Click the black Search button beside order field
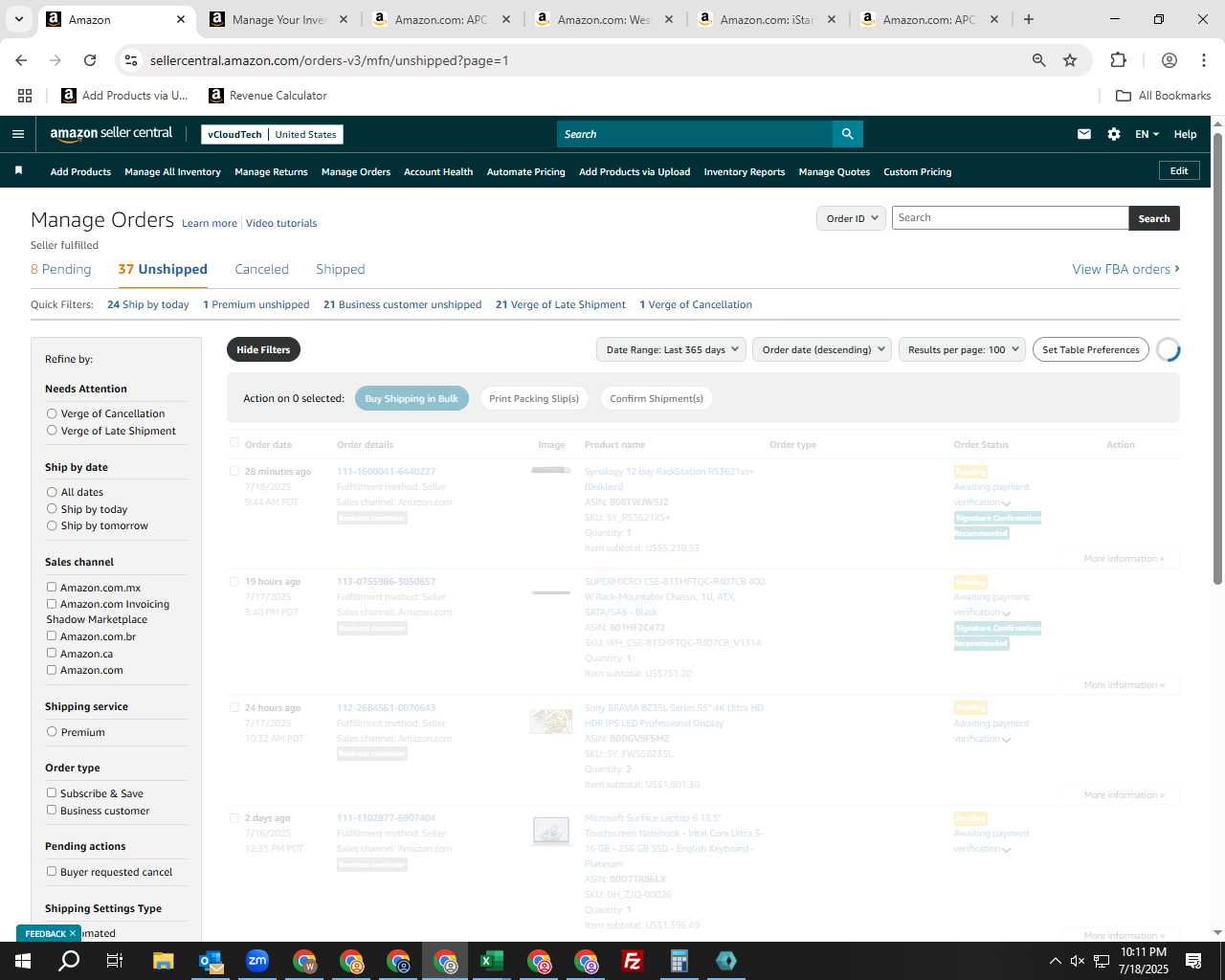 click(1154, 218)
